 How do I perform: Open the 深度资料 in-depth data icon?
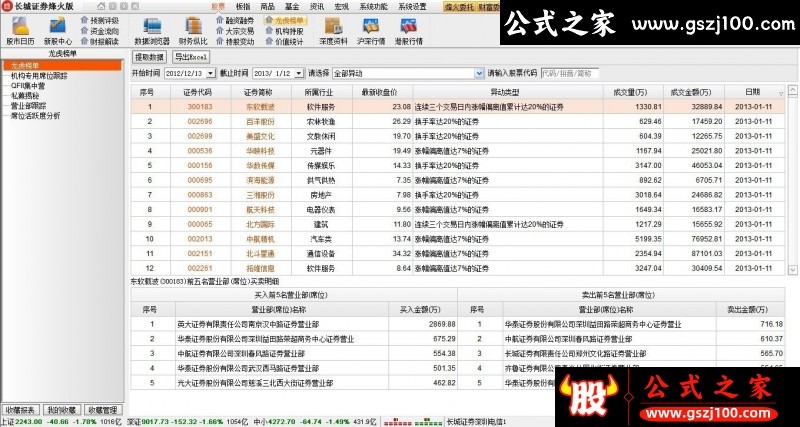click(x=333, y=31)
